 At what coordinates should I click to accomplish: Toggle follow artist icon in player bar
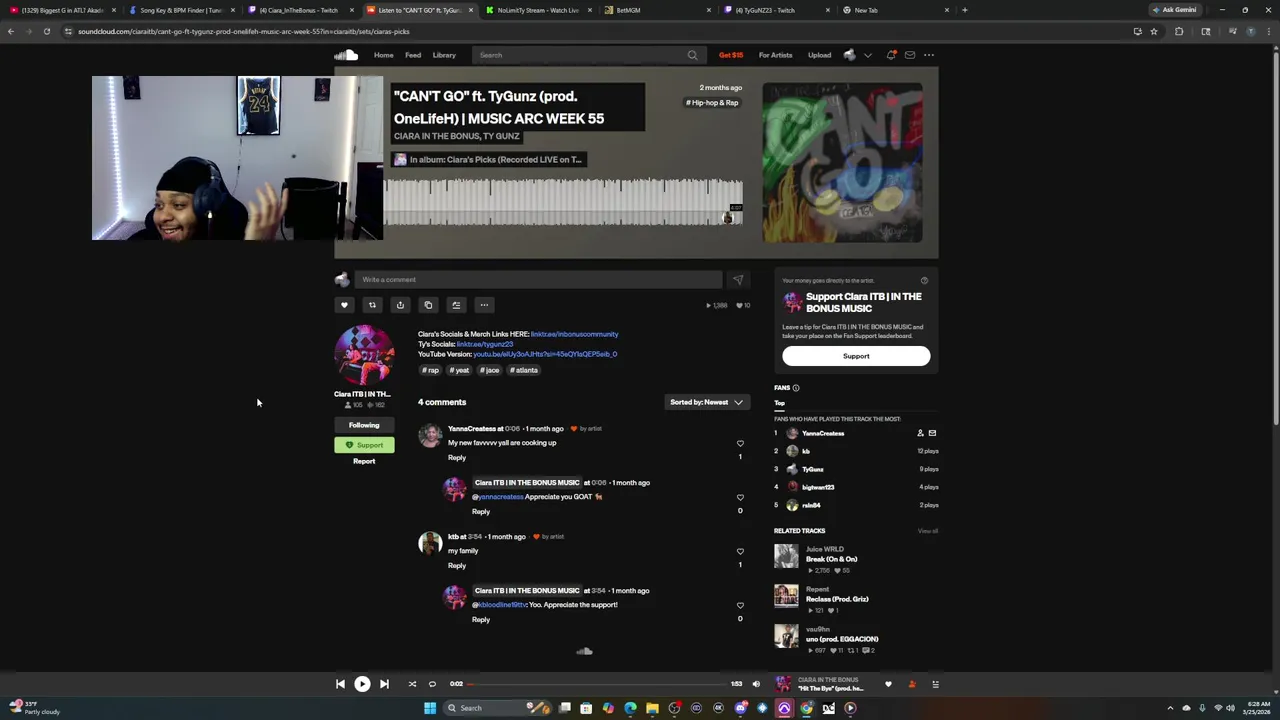click(x=912, y=685)
